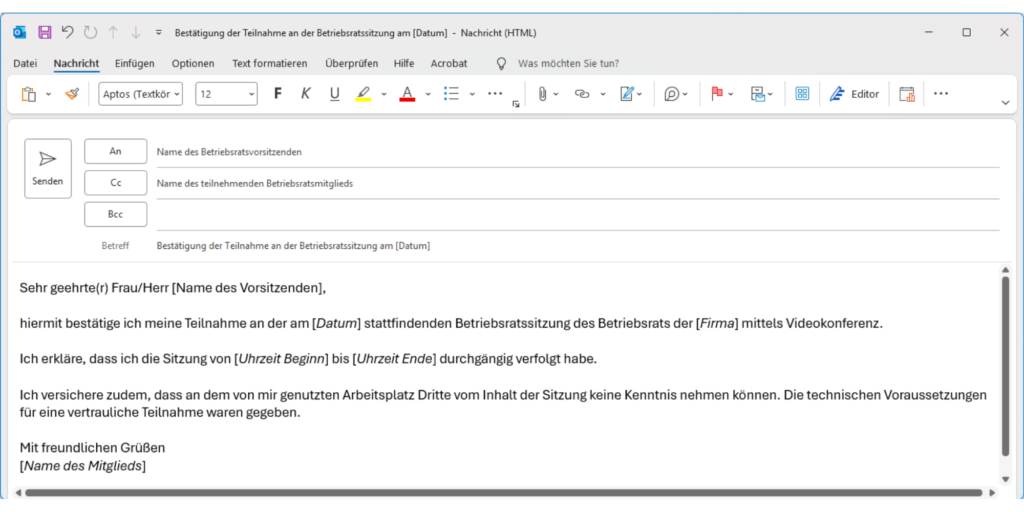Click the Outlook app icon in title bar
Viewport: 1024px width, 512px height.
pos(20,32)
